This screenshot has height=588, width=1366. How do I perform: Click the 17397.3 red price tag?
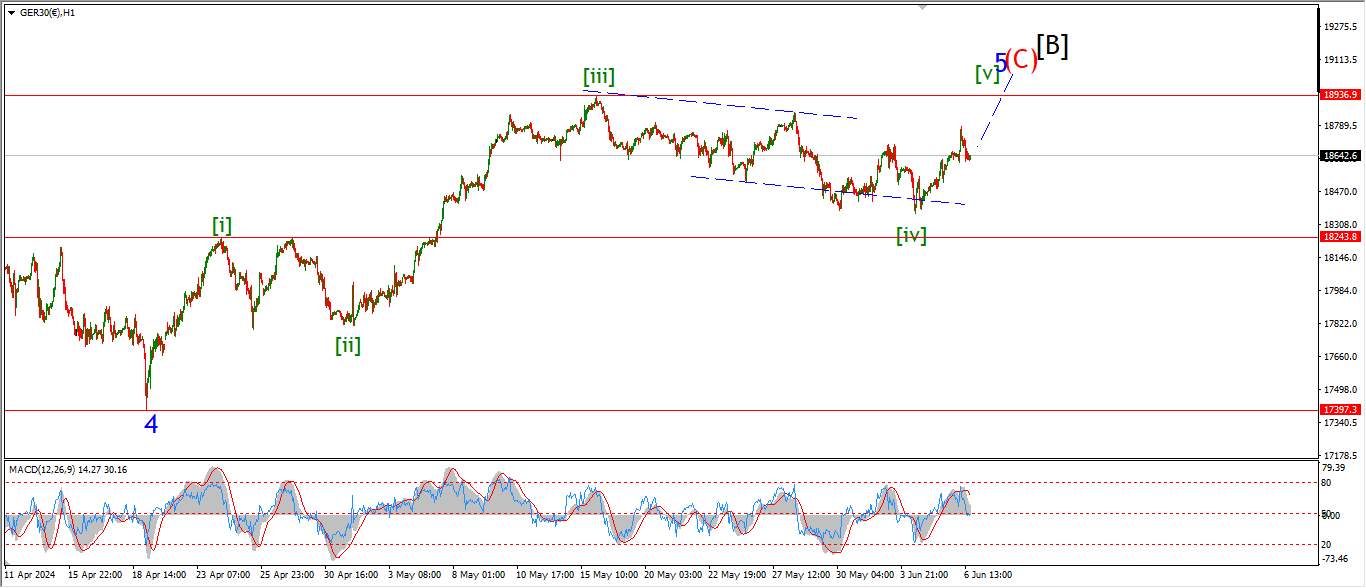[1339, 410]
